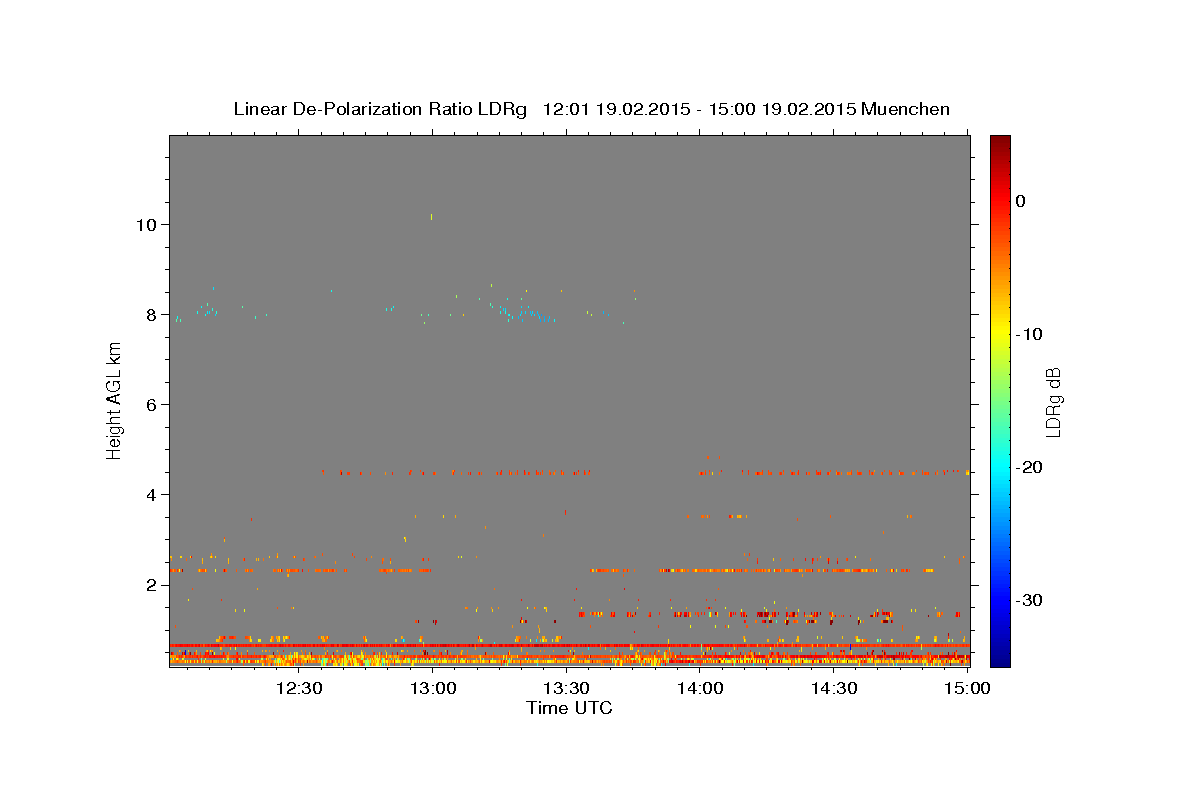Click the dark red top of the colorbar
Screen dimensions: 1200x800
click(x=1000, y=142)
